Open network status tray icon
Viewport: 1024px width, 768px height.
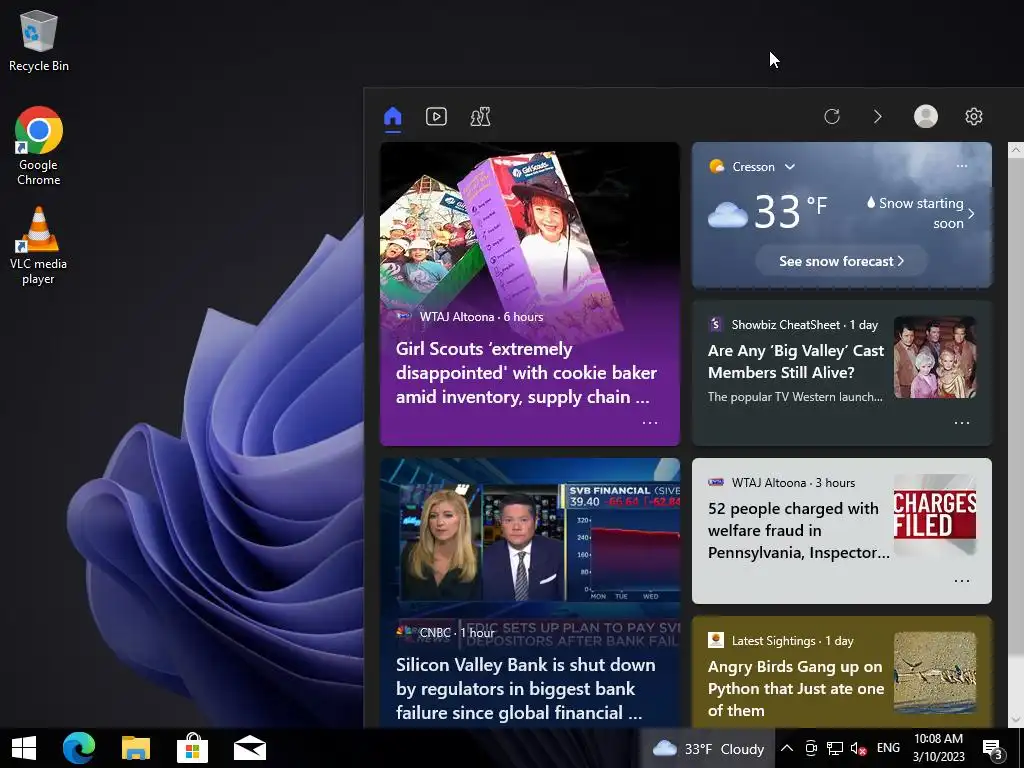point(835,748)
